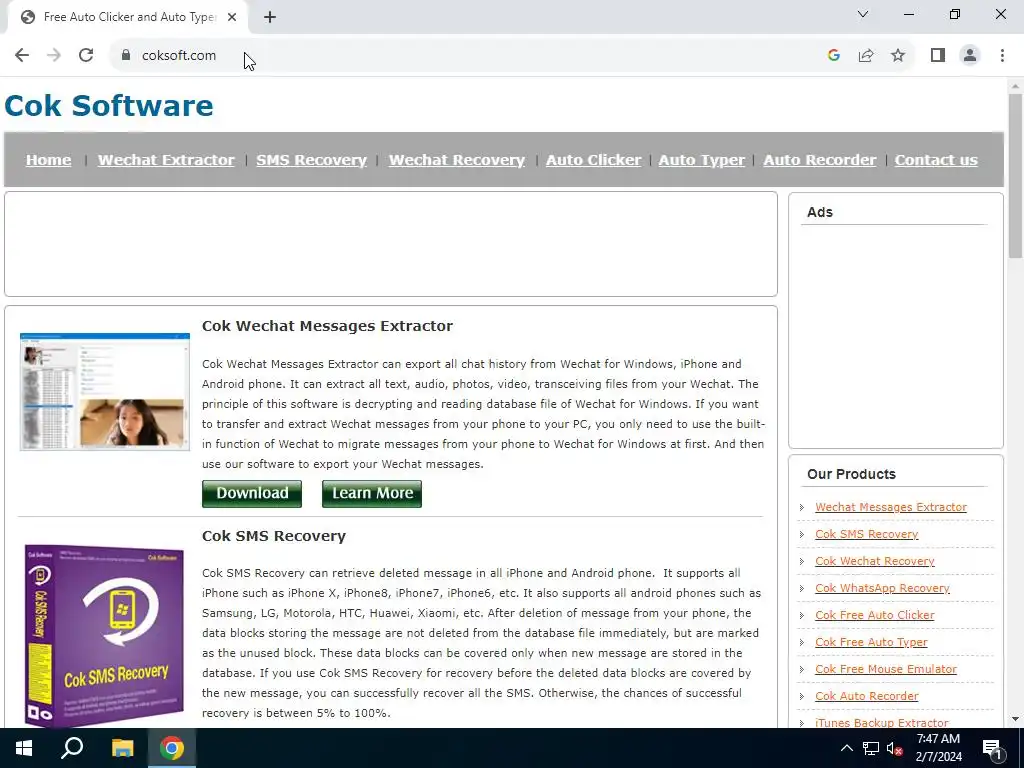Reload the coksoft.com page
Screen dimensions: 1024x768
(86, 55)
